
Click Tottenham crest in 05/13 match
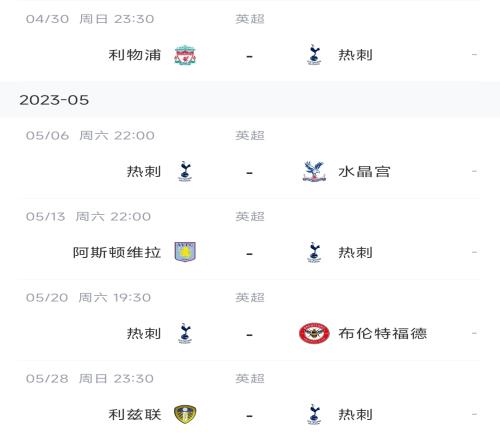314,252
